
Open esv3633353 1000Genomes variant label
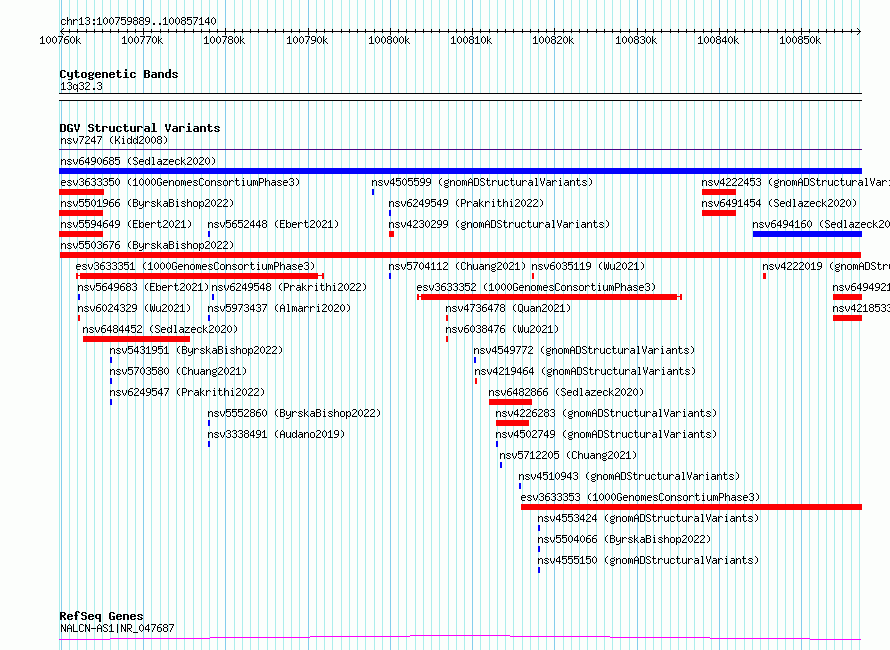640,497
